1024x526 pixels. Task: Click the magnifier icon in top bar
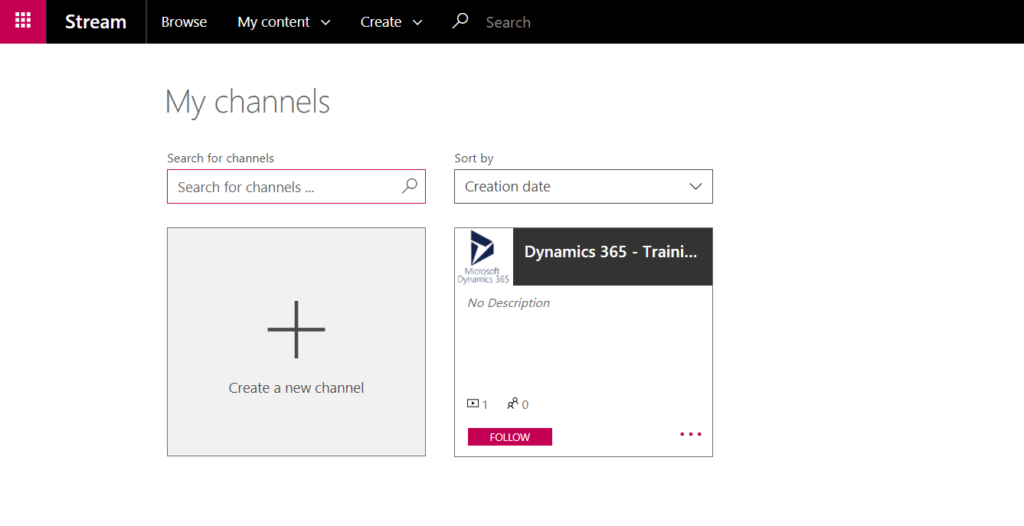click(460, 21)
